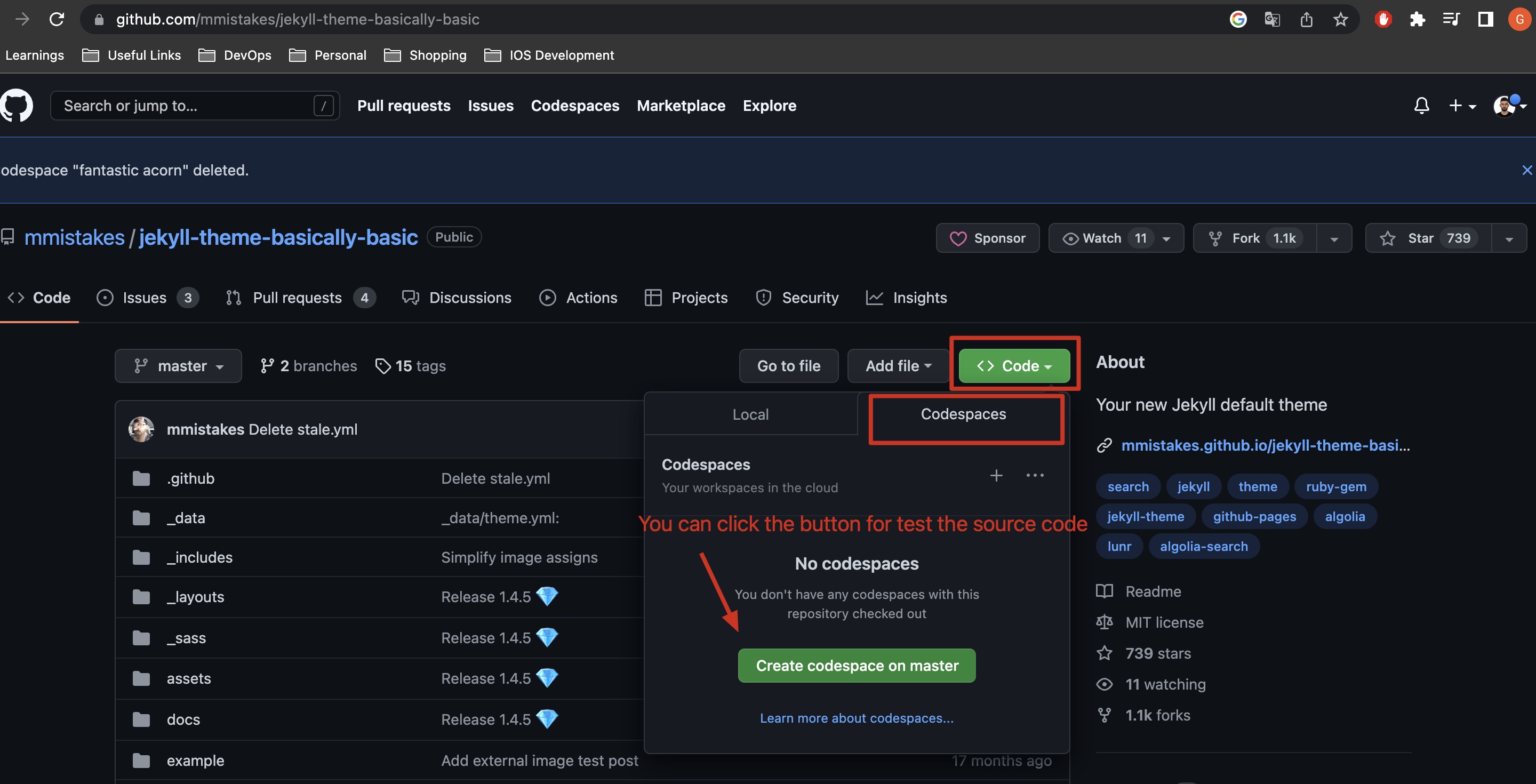Click the translate page icon
Image resolution: width=1536 pixels, height=784 pixels.
[x=1272, y=20]
